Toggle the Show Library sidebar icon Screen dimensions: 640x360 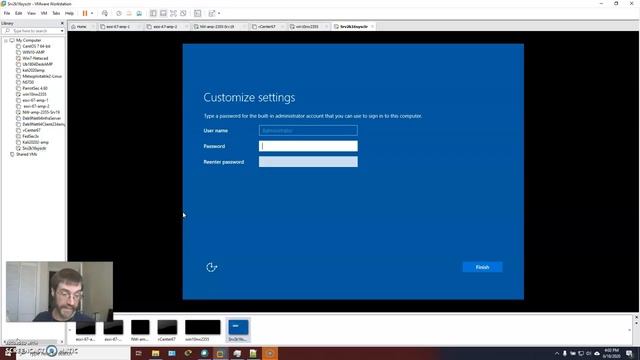[153, 13]
